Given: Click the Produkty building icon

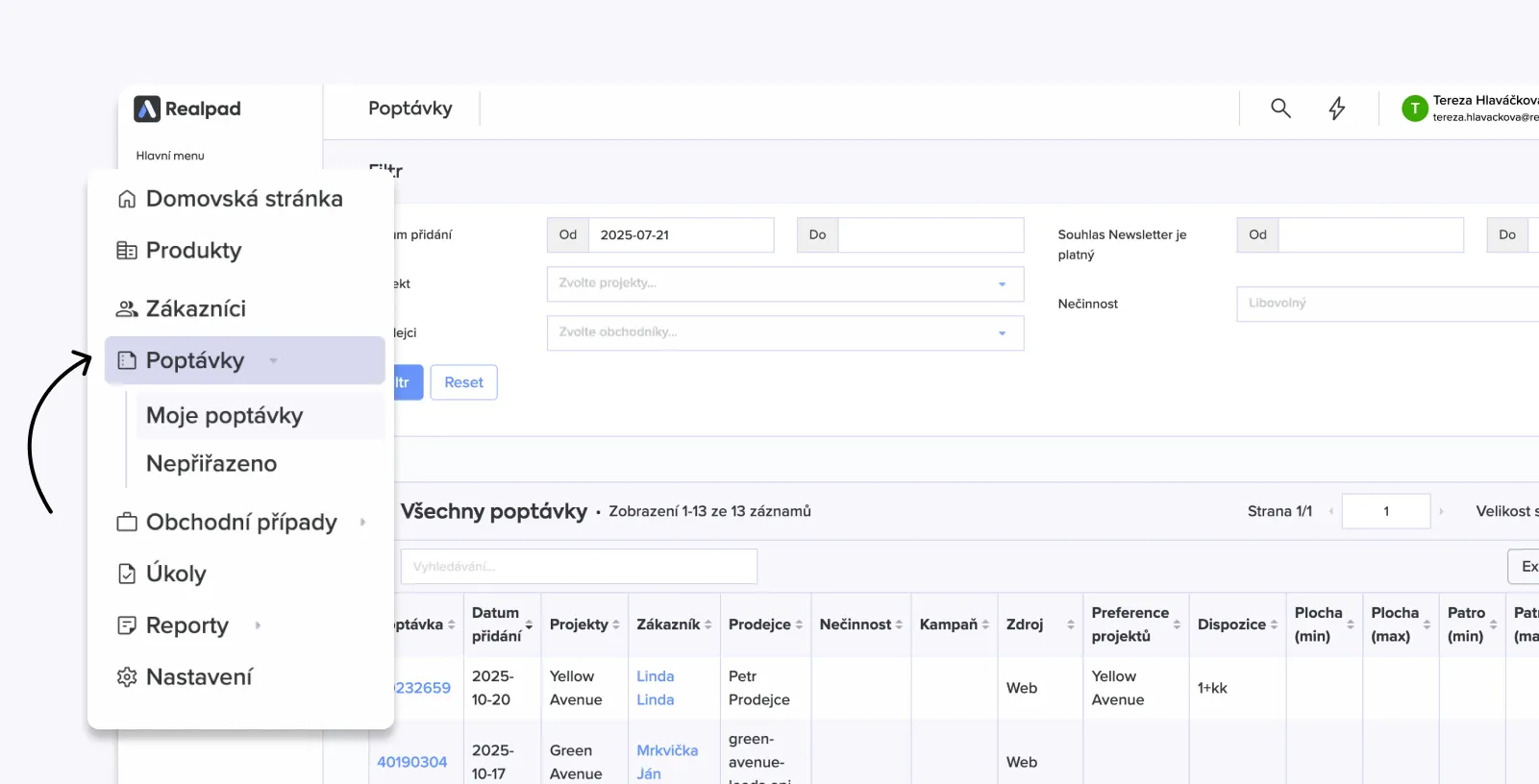Looking at the screenshot, I should pos(127,251).
